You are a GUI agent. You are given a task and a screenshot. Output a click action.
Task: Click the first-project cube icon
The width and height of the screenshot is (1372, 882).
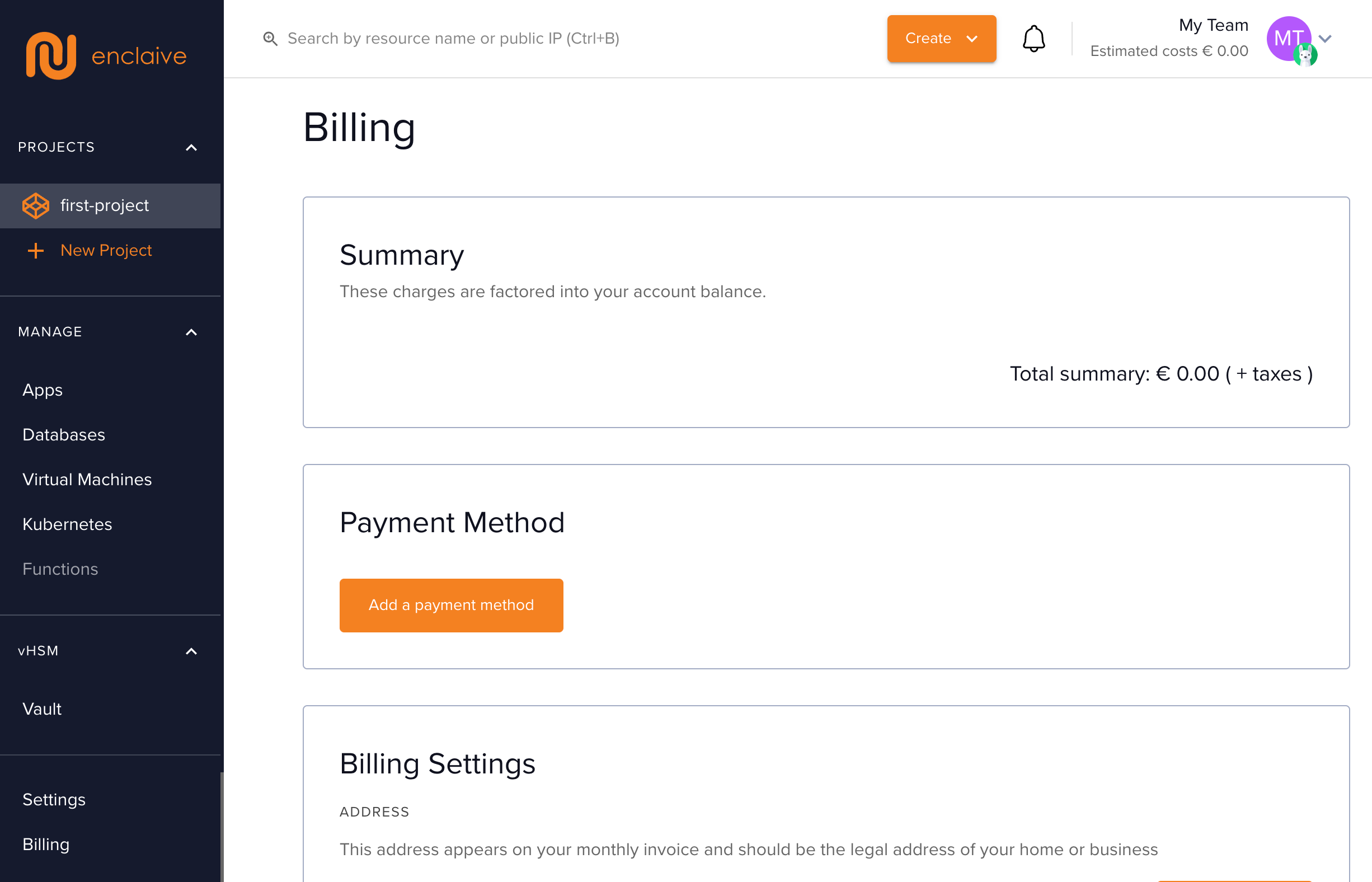[x=35, y=205]
